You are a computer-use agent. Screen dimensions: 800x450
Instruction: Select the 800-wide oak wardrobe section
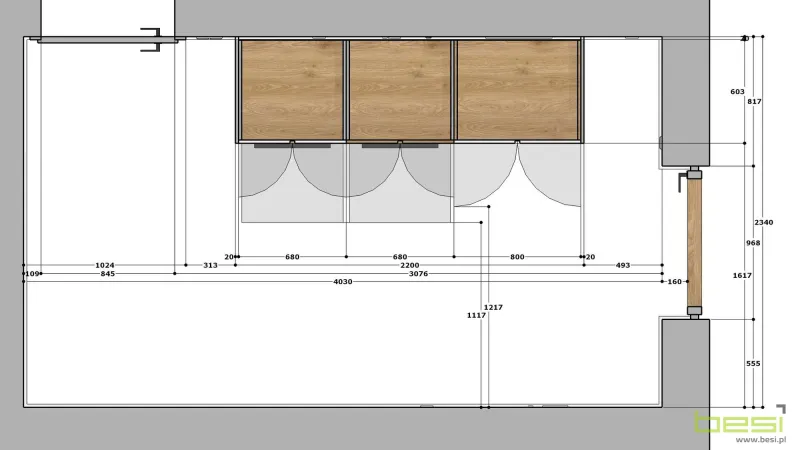517,90
